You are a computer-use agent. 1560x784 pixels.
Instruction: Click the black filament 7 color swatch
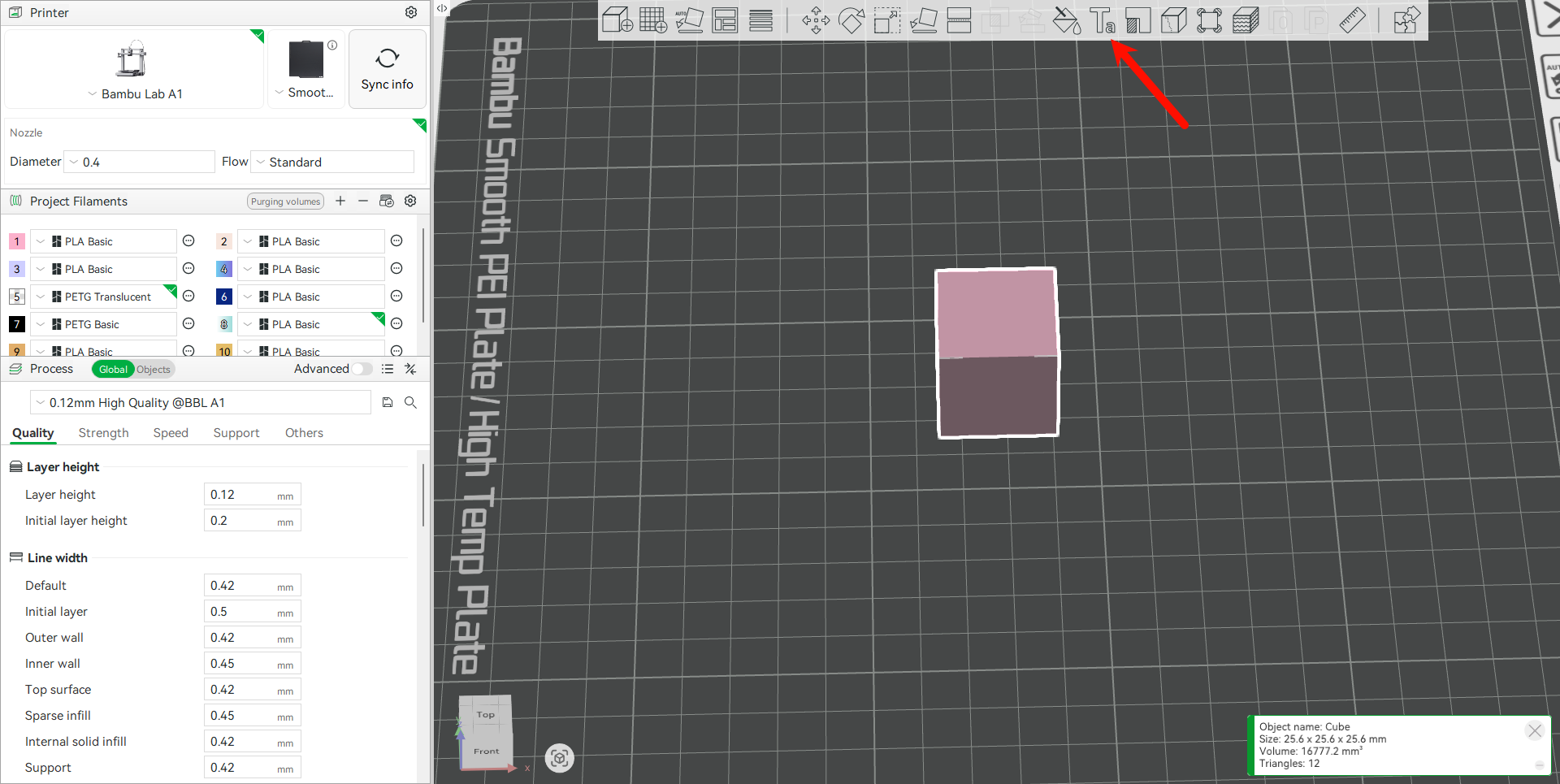pyautogui.click(x=16, y=324)
